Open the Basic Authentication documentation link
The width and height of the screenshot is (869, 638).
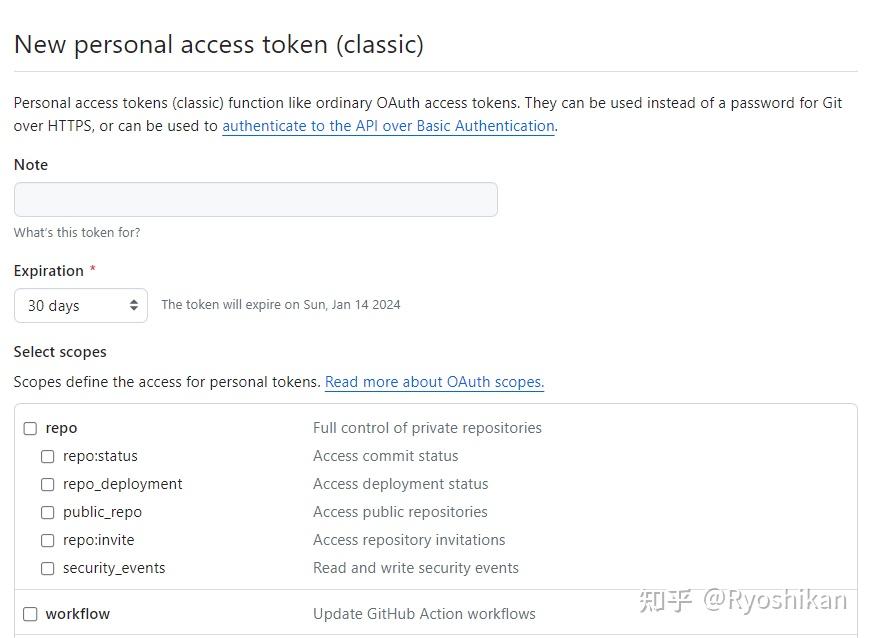tap(388, 125)
